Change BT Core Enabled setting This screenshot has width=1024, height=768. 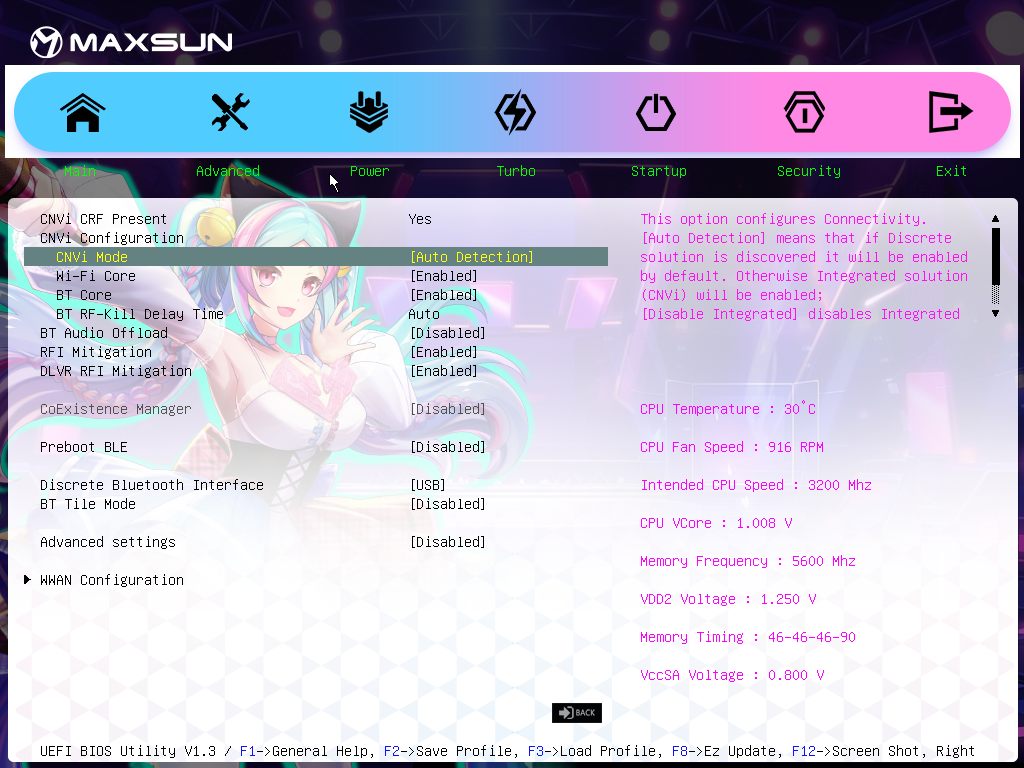point(444,295)
